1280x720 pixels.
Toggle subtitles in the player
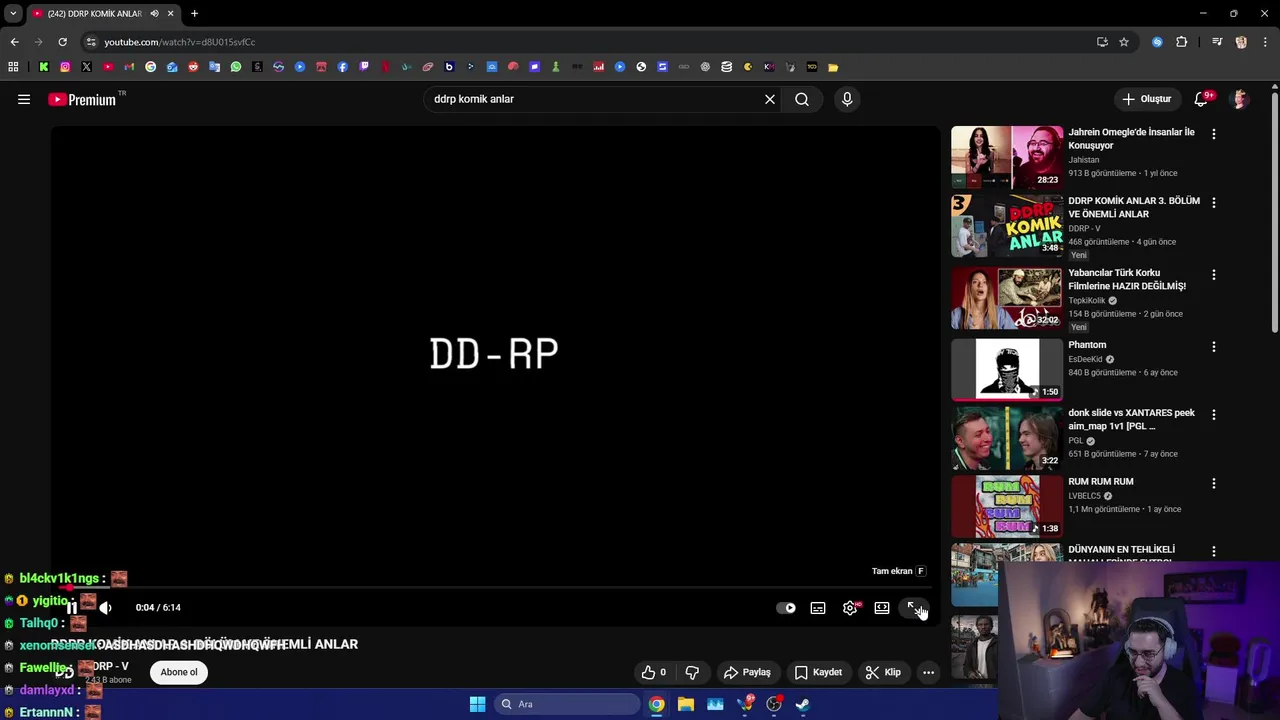pos(818,607)
